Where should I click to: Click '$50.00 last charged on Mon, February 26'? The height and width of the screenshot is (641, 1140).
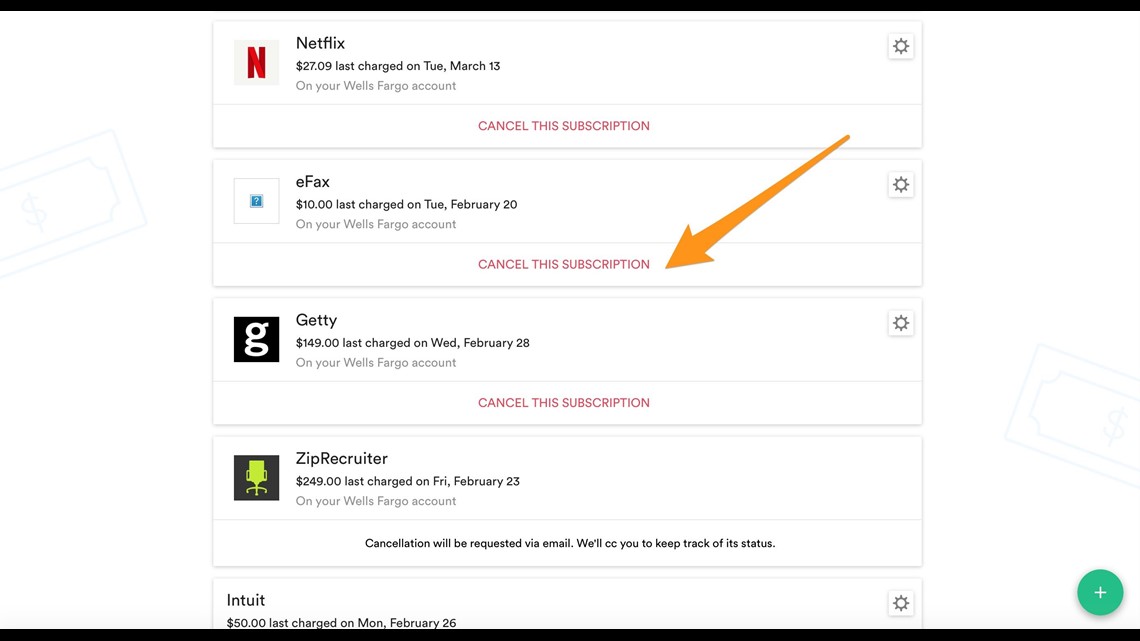click(x=341, y=623)
